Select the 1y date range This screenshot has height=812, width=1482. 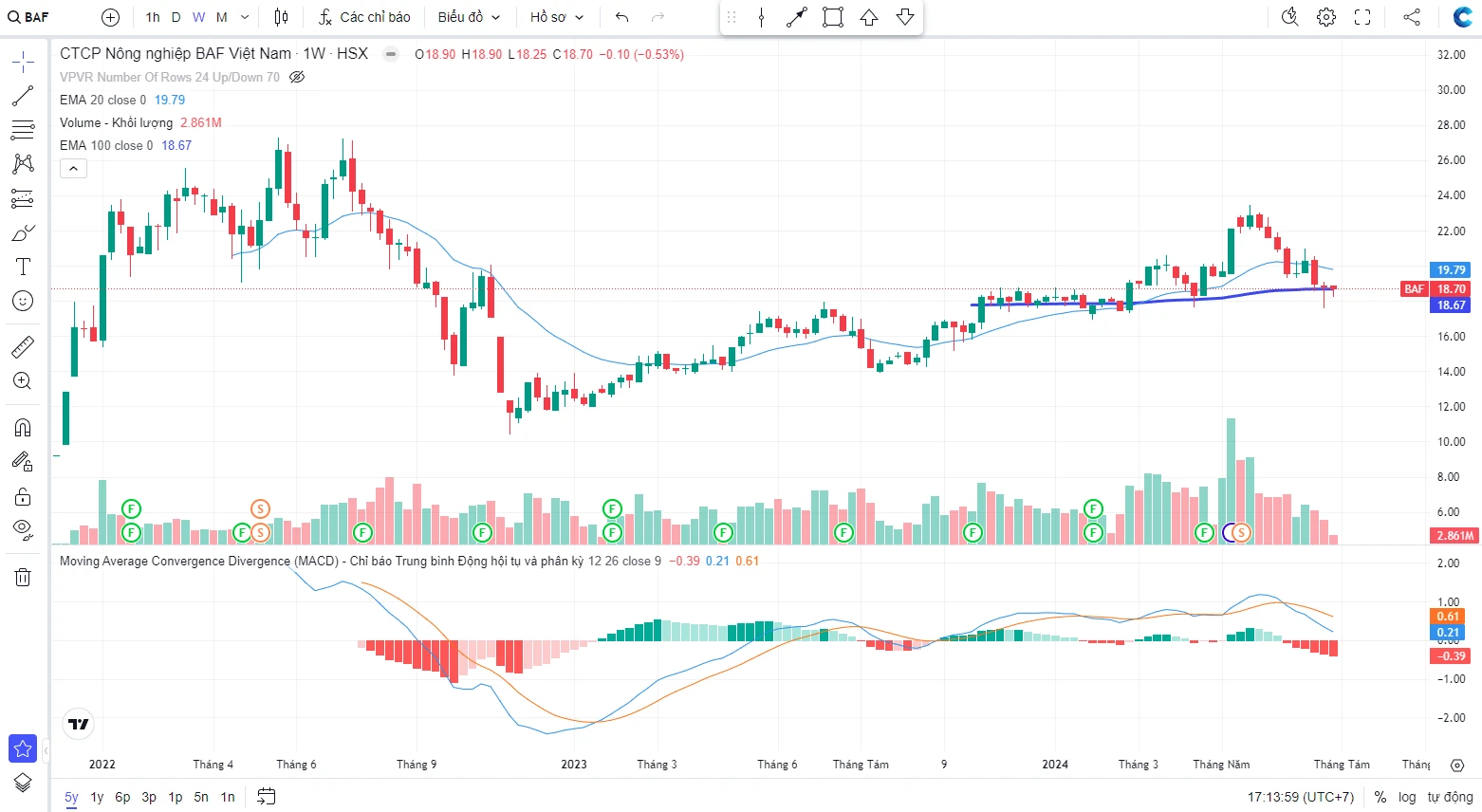97,797
